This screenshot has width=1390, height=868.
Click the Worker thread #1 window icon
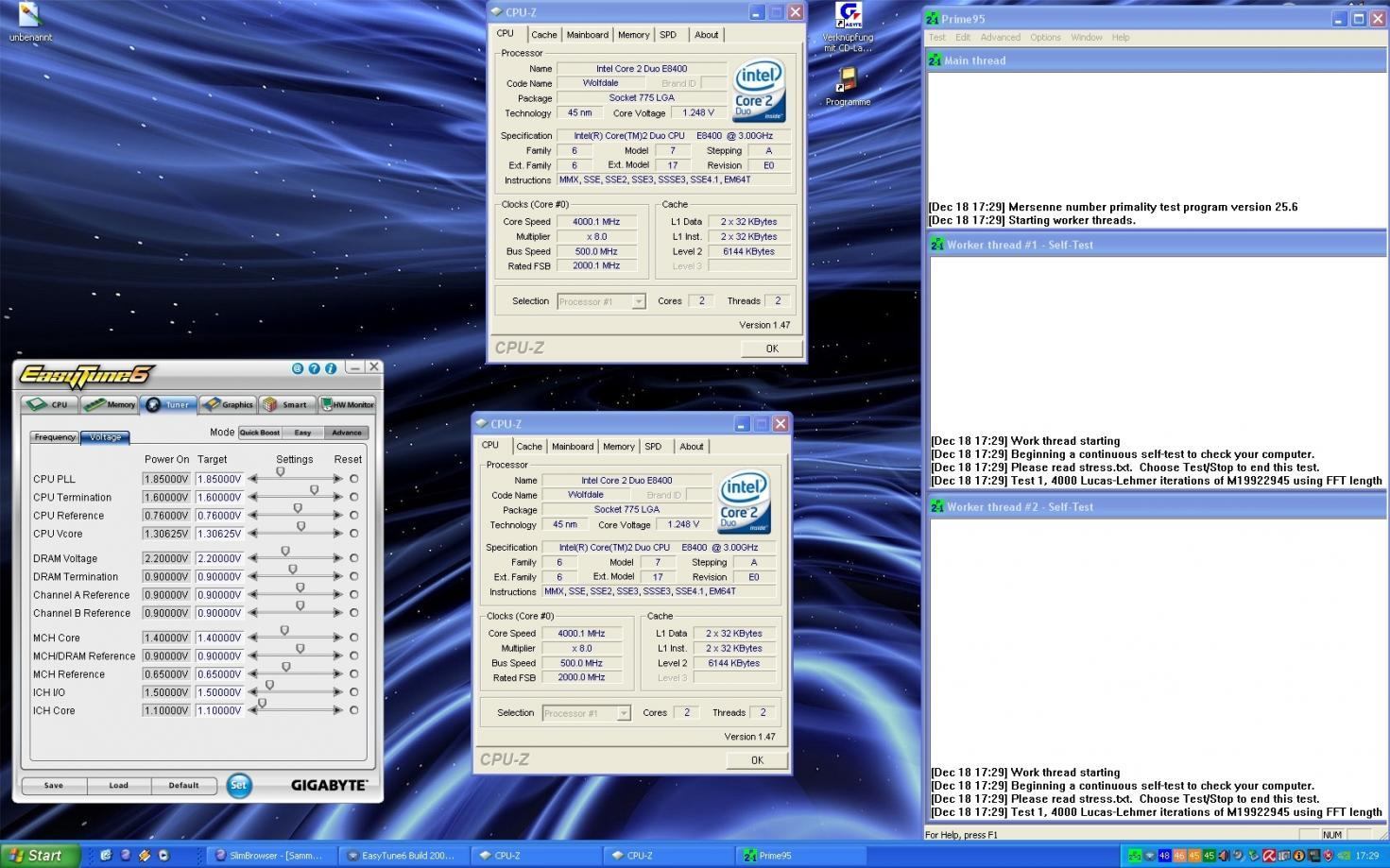pos(937,245)
